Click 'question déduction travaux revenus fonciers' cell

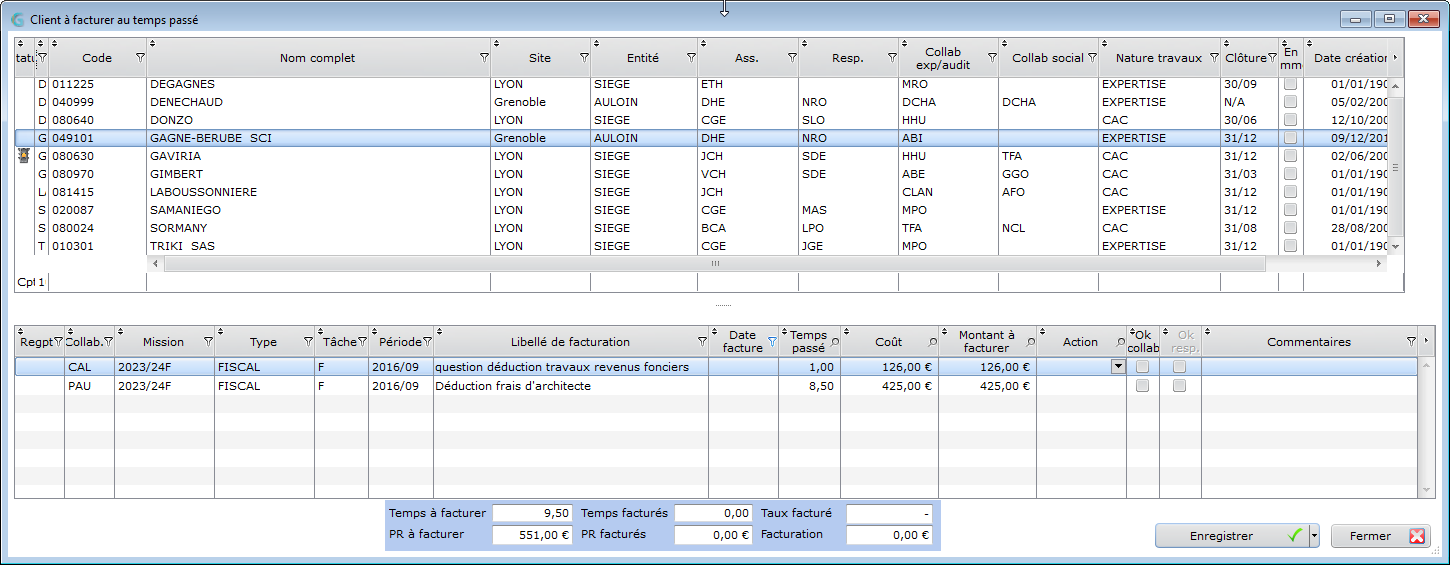(x=570, y=367)
